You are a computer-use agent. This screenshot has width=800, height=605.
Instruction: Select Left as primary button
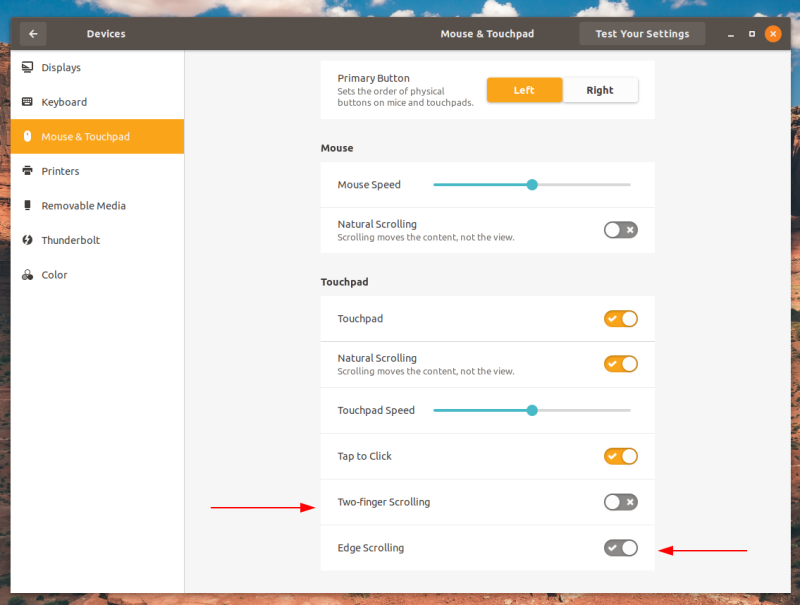point(524,90)
